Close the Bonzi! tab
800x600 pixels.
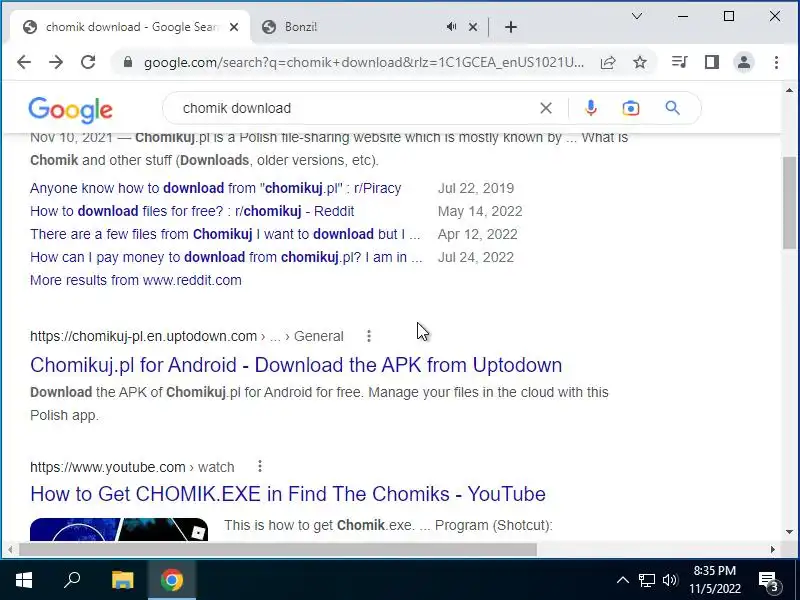473,27
